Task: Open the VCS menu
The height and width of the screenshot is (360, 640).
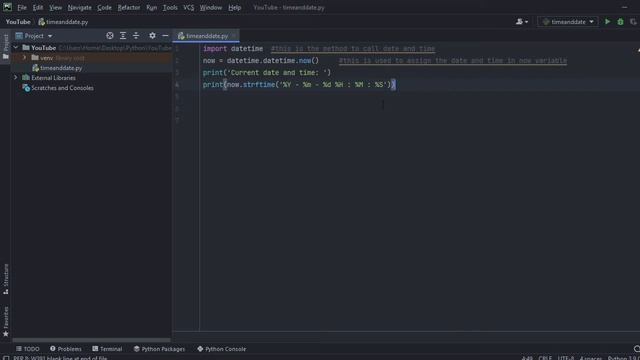Action: pyautogui.click(x=189, y=7)
